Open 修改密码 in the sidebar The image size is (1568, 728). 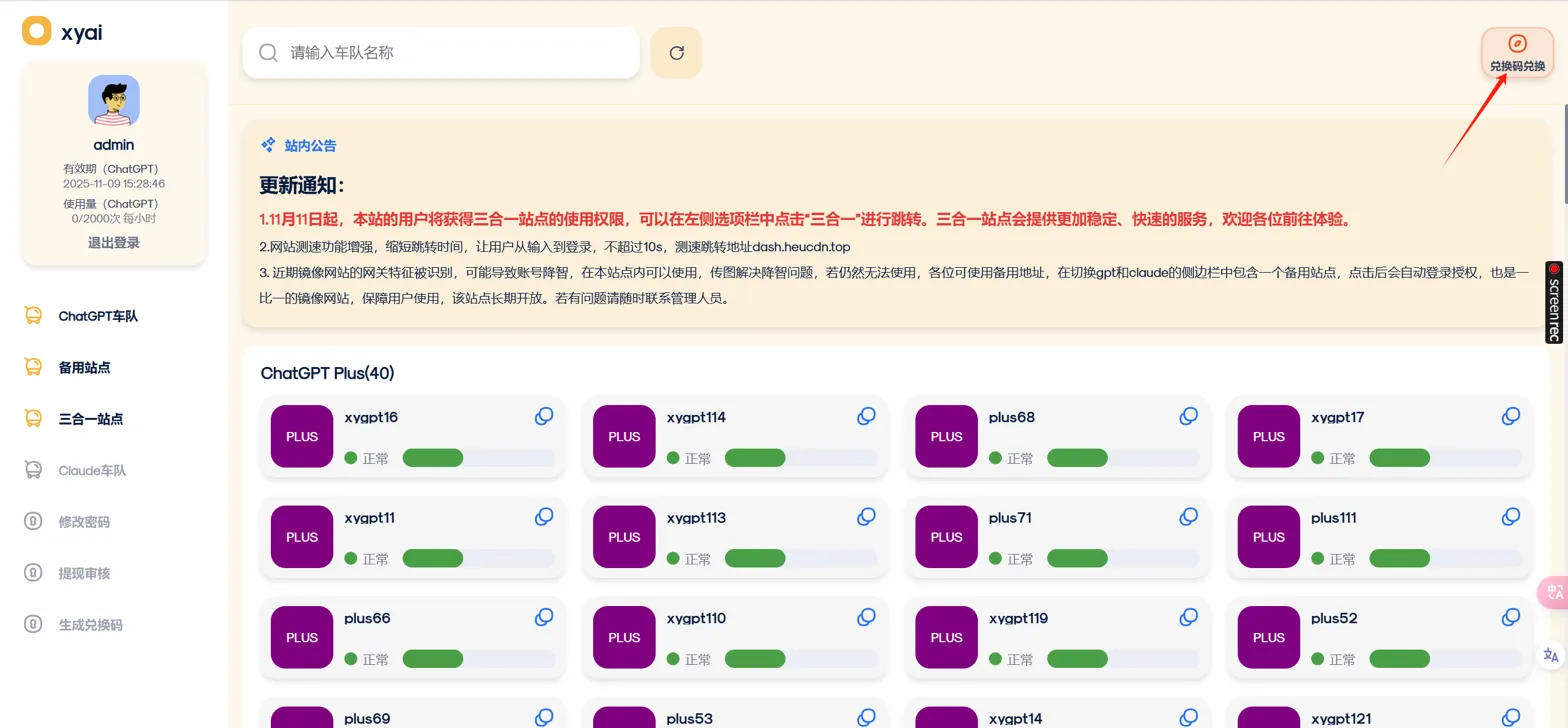84,522
